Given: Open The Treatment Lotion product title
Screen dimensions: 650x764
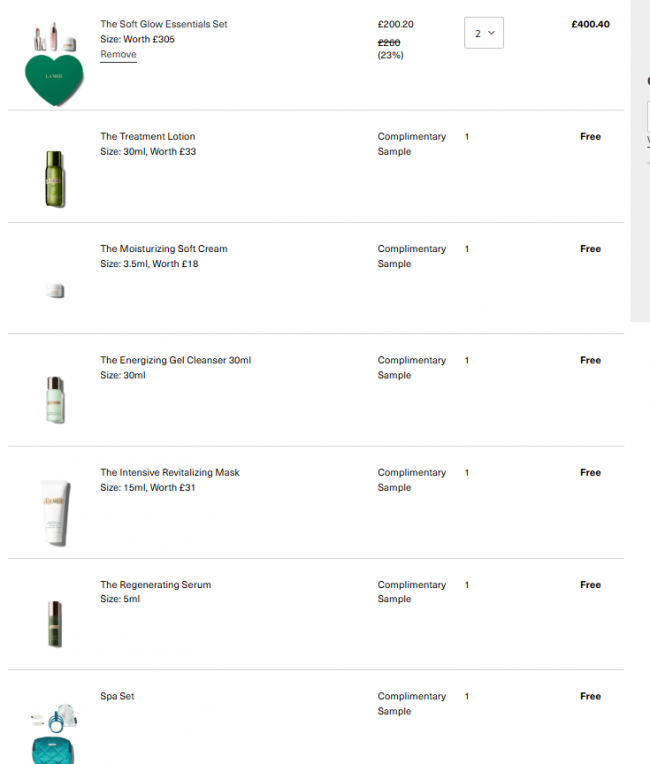Looking at the screenshot, I should [147, 137].
